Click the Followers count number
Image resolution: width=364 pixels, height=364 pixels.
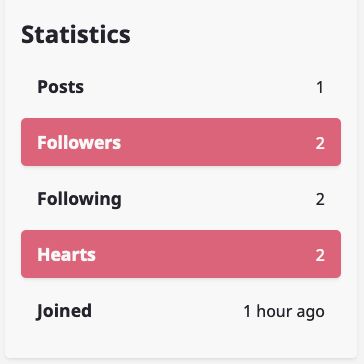[320, 143]
